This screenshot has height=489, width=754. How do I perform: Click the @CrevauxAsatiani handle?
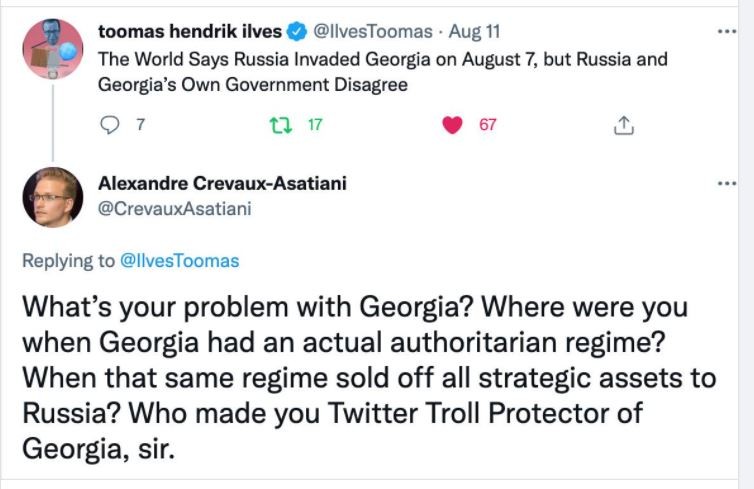pos(174,208)
